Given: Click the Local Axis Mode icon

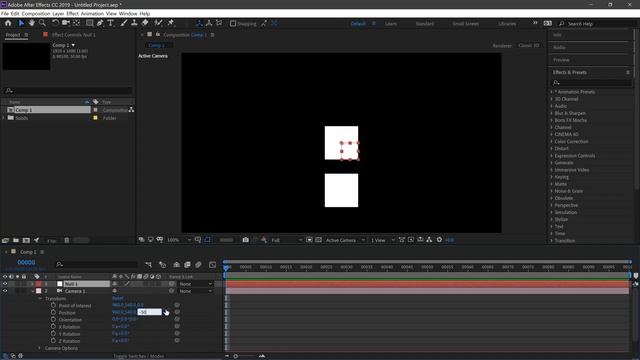Looking at the screenshot, I should pos(199,23).
